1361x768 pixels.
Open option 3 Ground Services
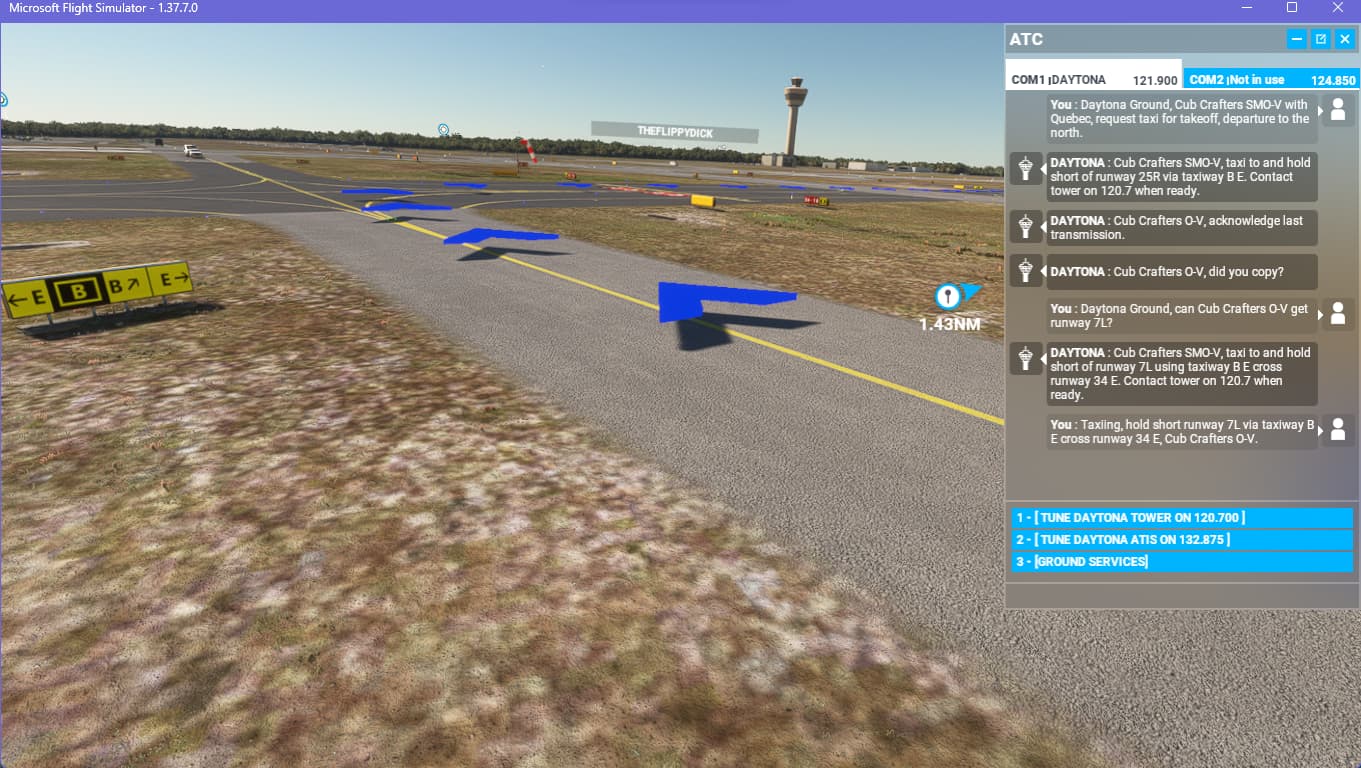[1182, 562]
